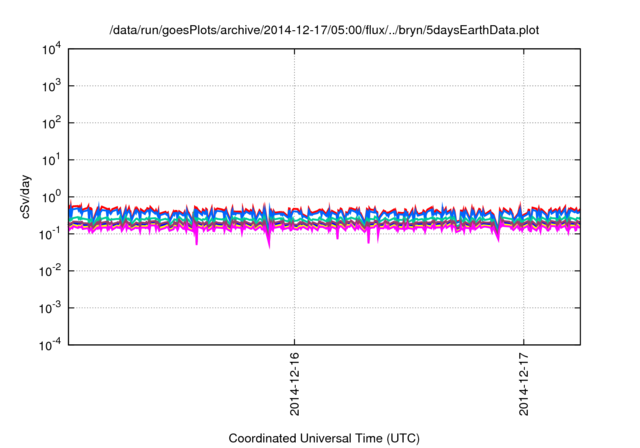Screen dimensions: 640x448
Task: Click the 2014-12-16 date label
Action: coord(294,384)
